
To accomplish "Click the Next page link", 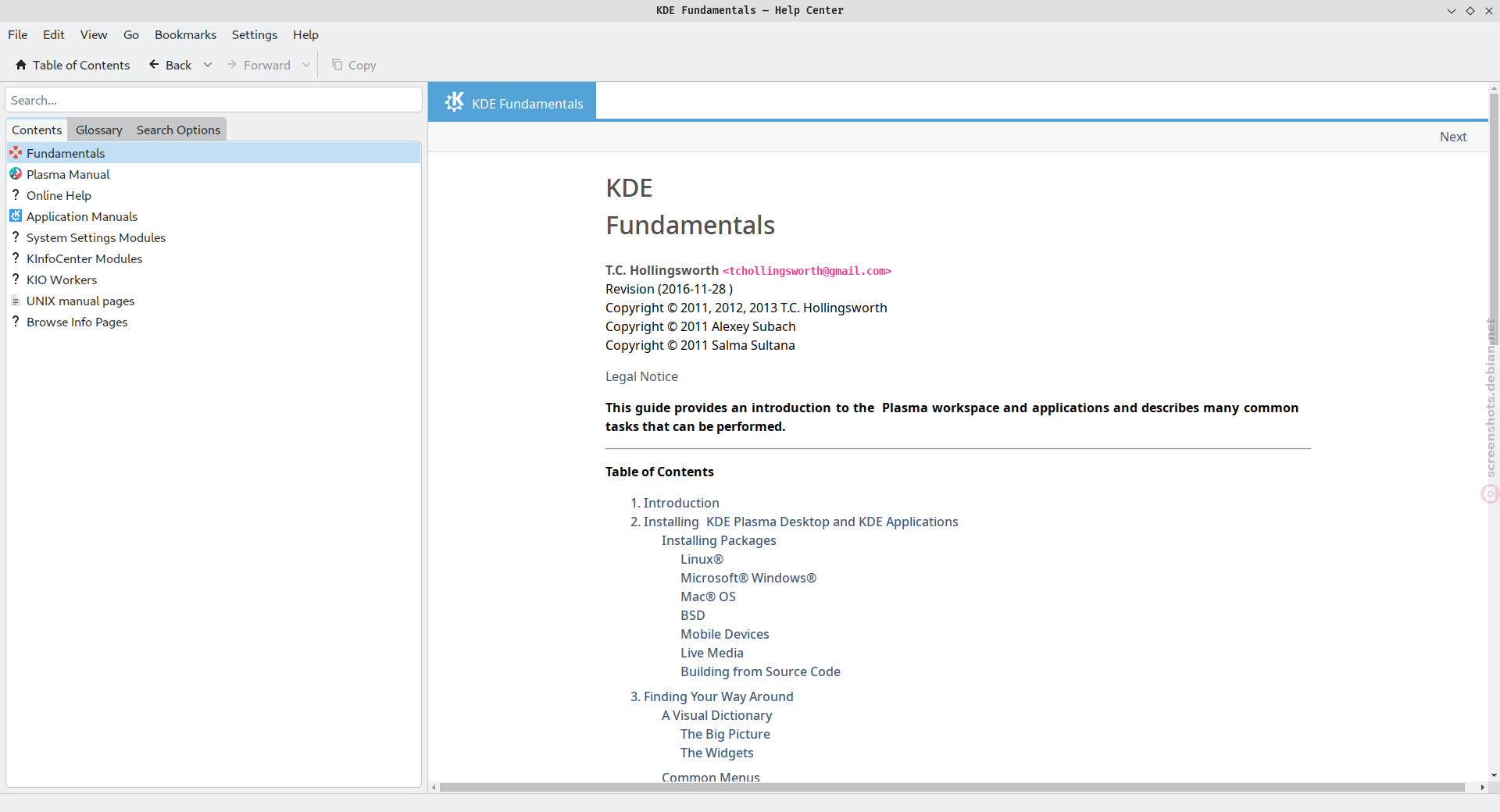I will (x=1453, y=137).
